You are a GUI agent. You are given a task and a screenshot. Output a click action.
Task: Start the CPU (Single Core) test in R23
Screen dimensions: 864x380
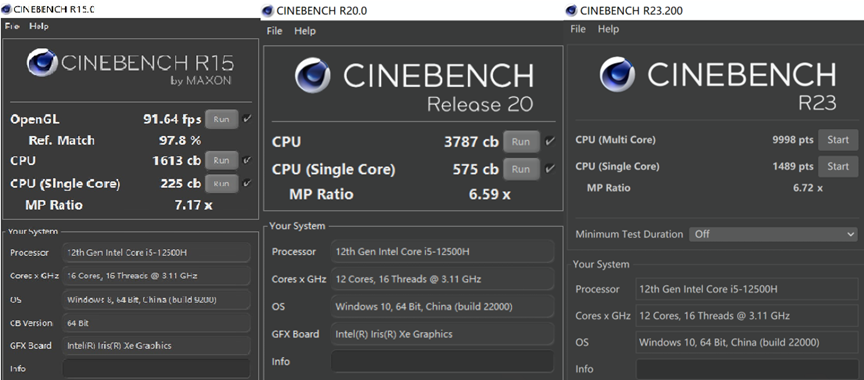[838, 166]
